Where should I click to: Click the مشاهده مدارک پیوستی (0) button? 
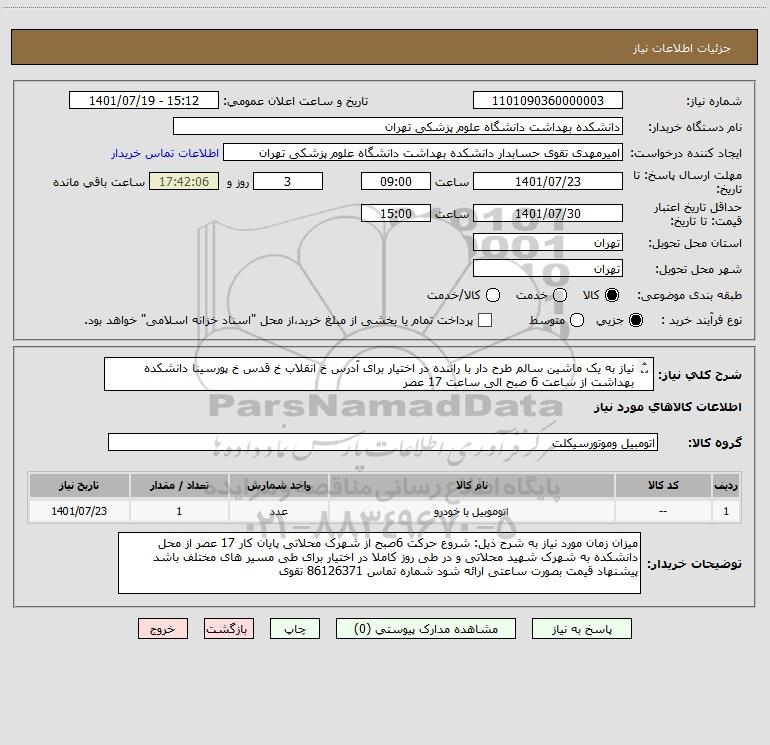426,629
